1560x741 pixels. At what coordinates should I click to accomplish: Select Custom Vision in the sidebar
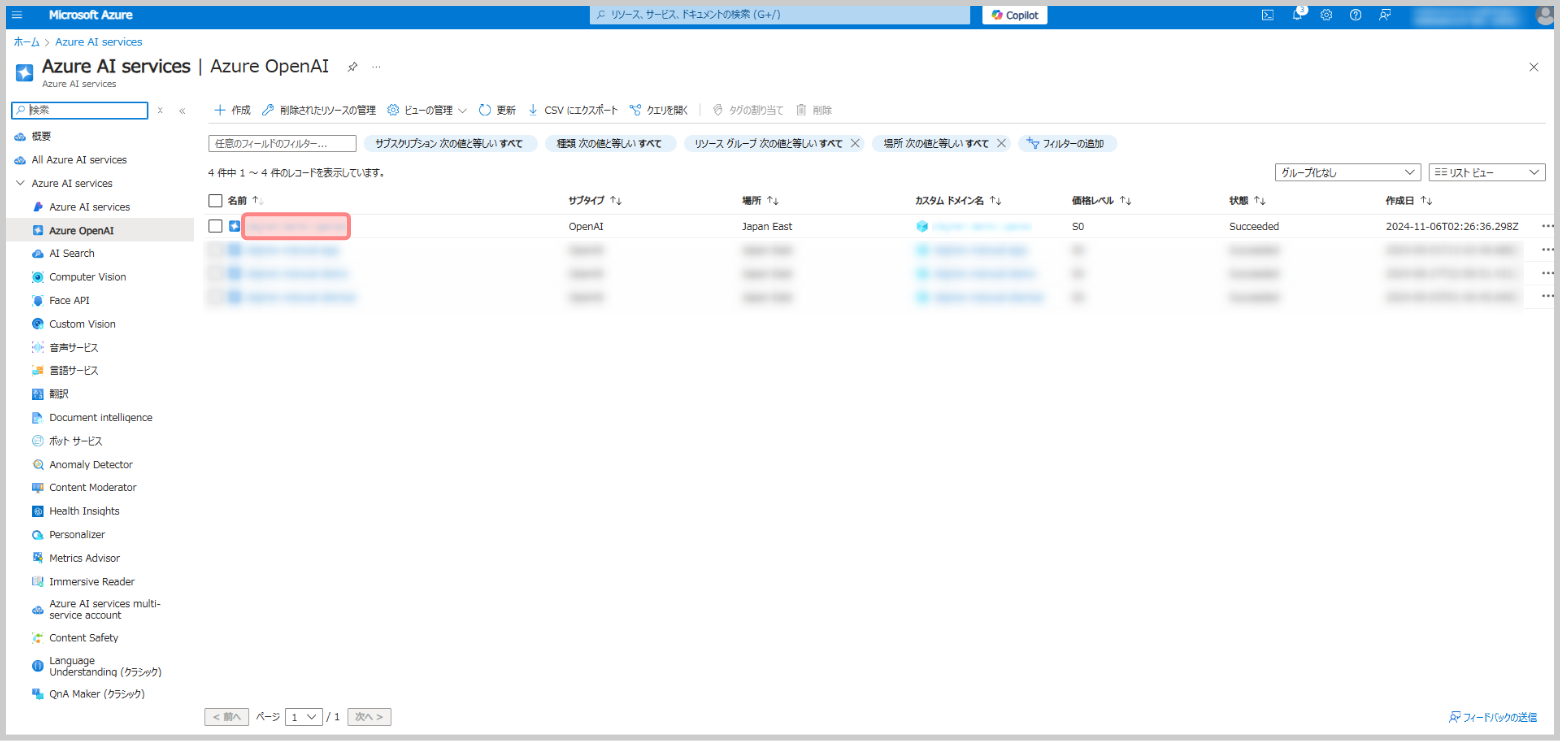[x=82, y=324]
